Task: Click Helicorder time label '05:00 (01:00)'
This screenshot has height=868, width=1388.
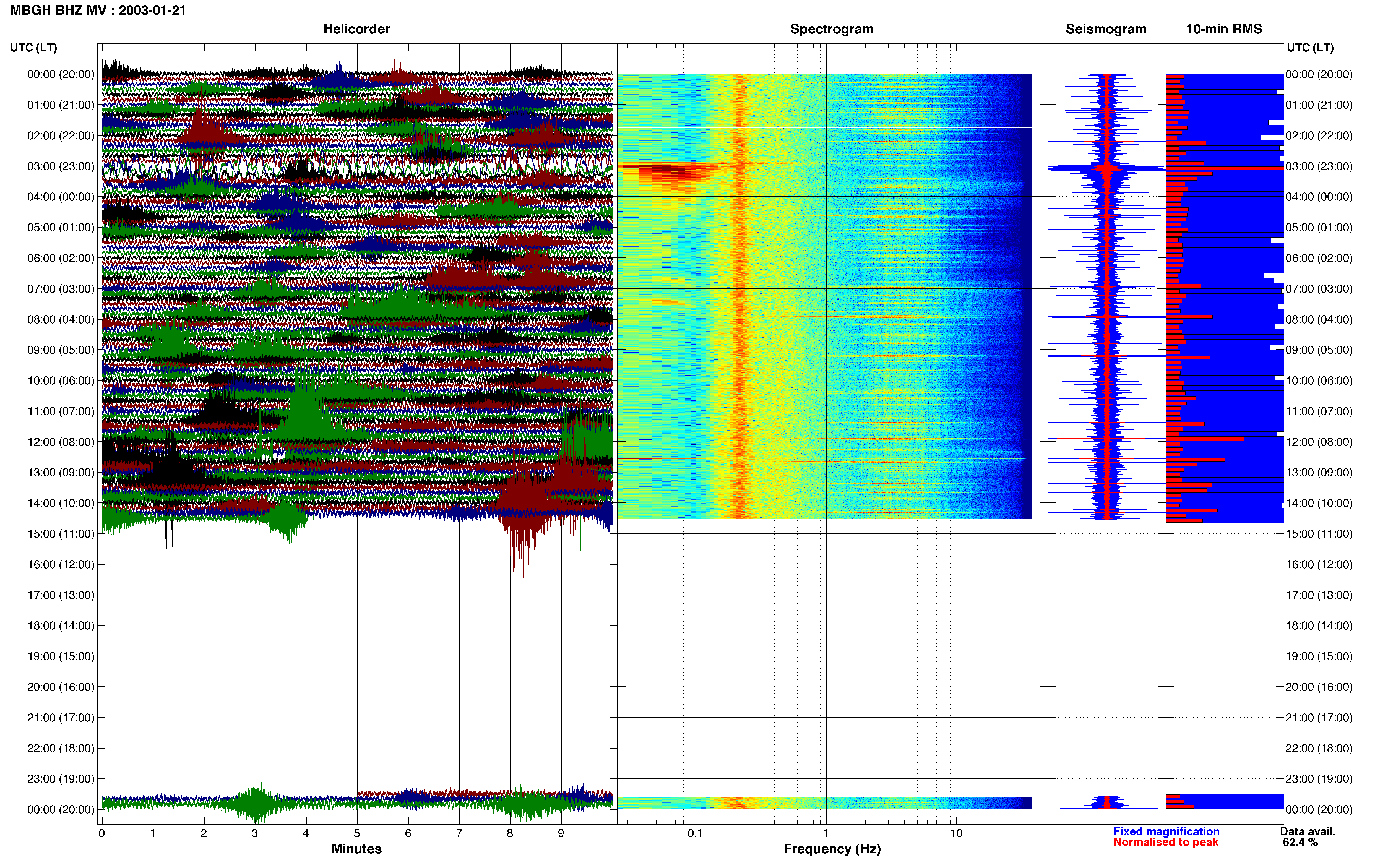Action: (x=61, y=227)
